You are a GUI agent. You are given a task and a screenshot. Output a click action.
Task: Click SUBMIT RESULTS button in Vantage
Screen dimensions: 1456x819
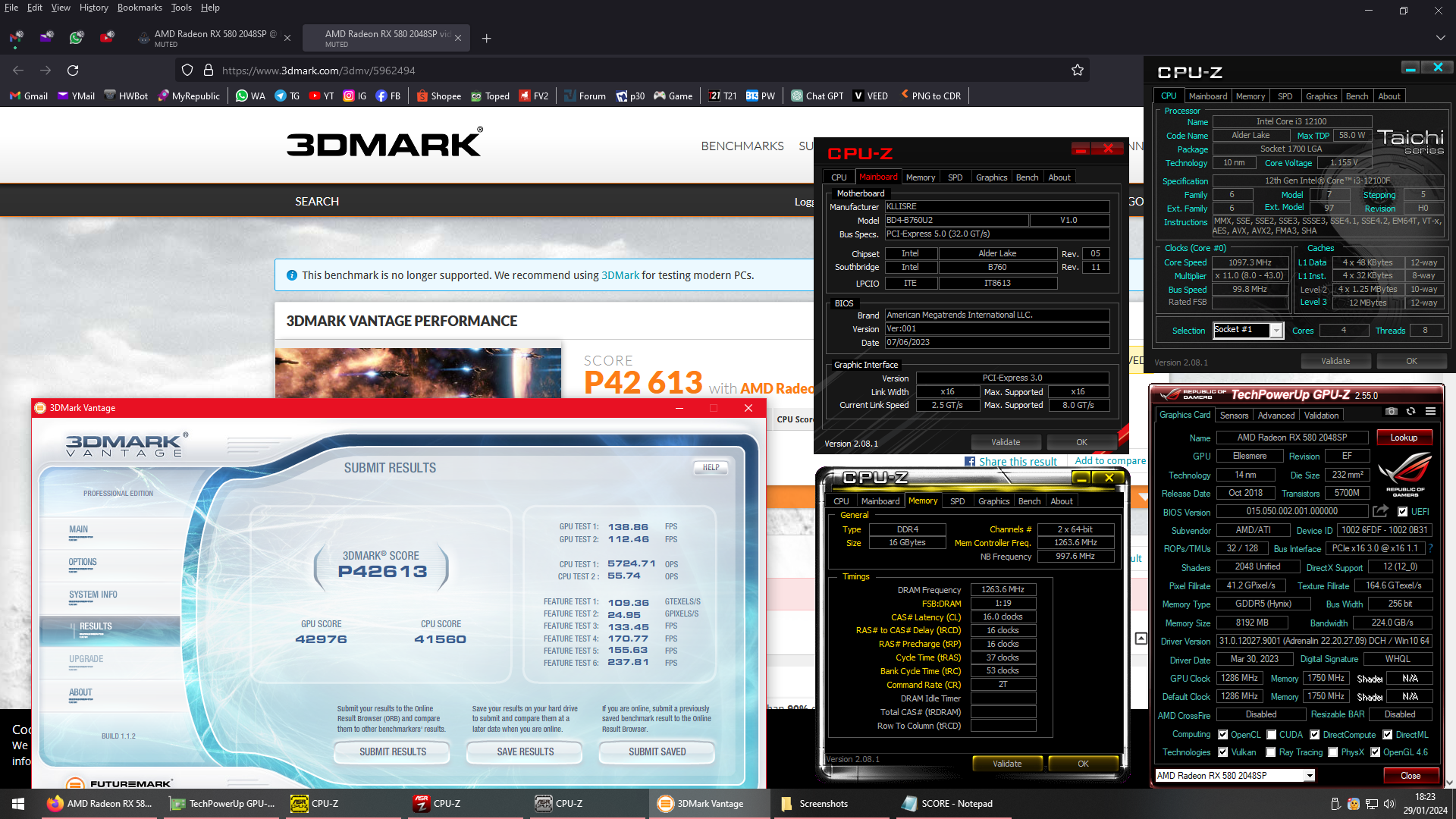(392, 752)
